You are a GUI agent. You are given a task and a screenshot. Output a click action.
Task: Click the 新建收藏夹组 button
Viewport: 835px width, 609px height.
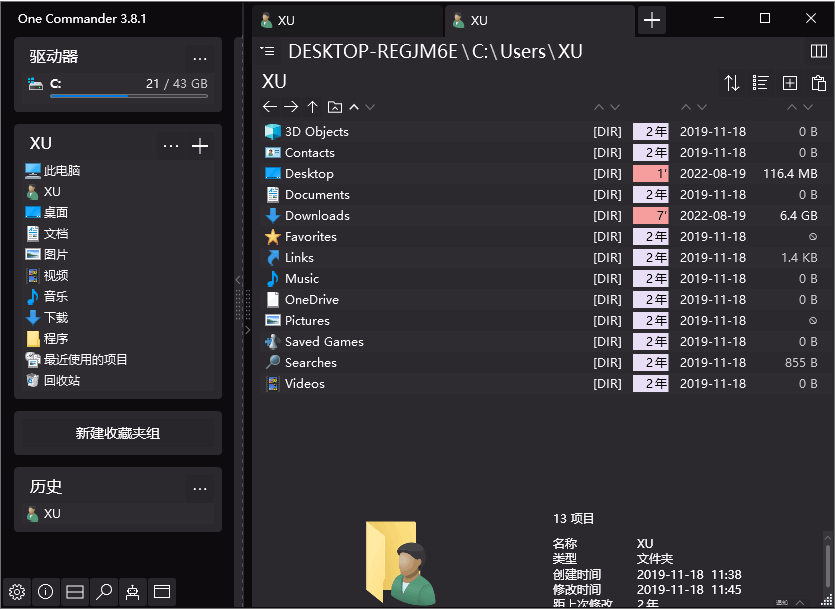pos(118,433)
